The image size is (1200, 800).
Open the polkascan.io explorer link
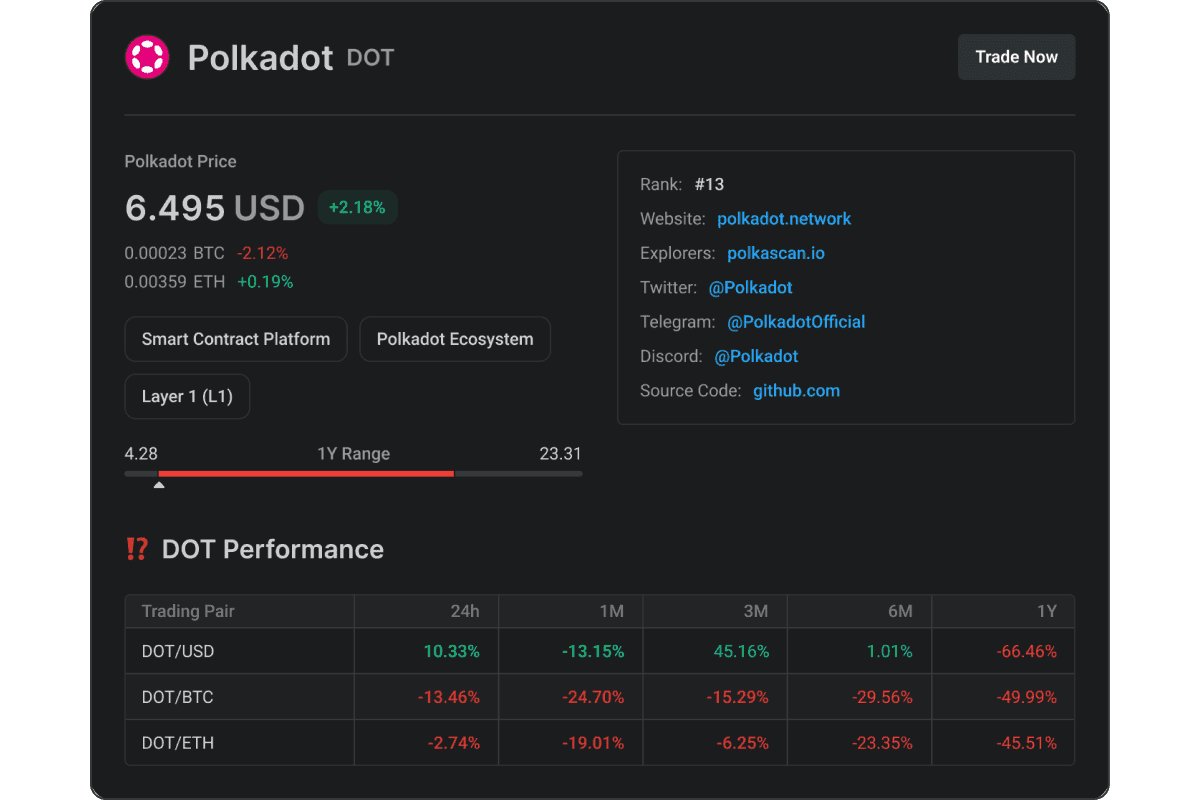(x=776, y=253)
